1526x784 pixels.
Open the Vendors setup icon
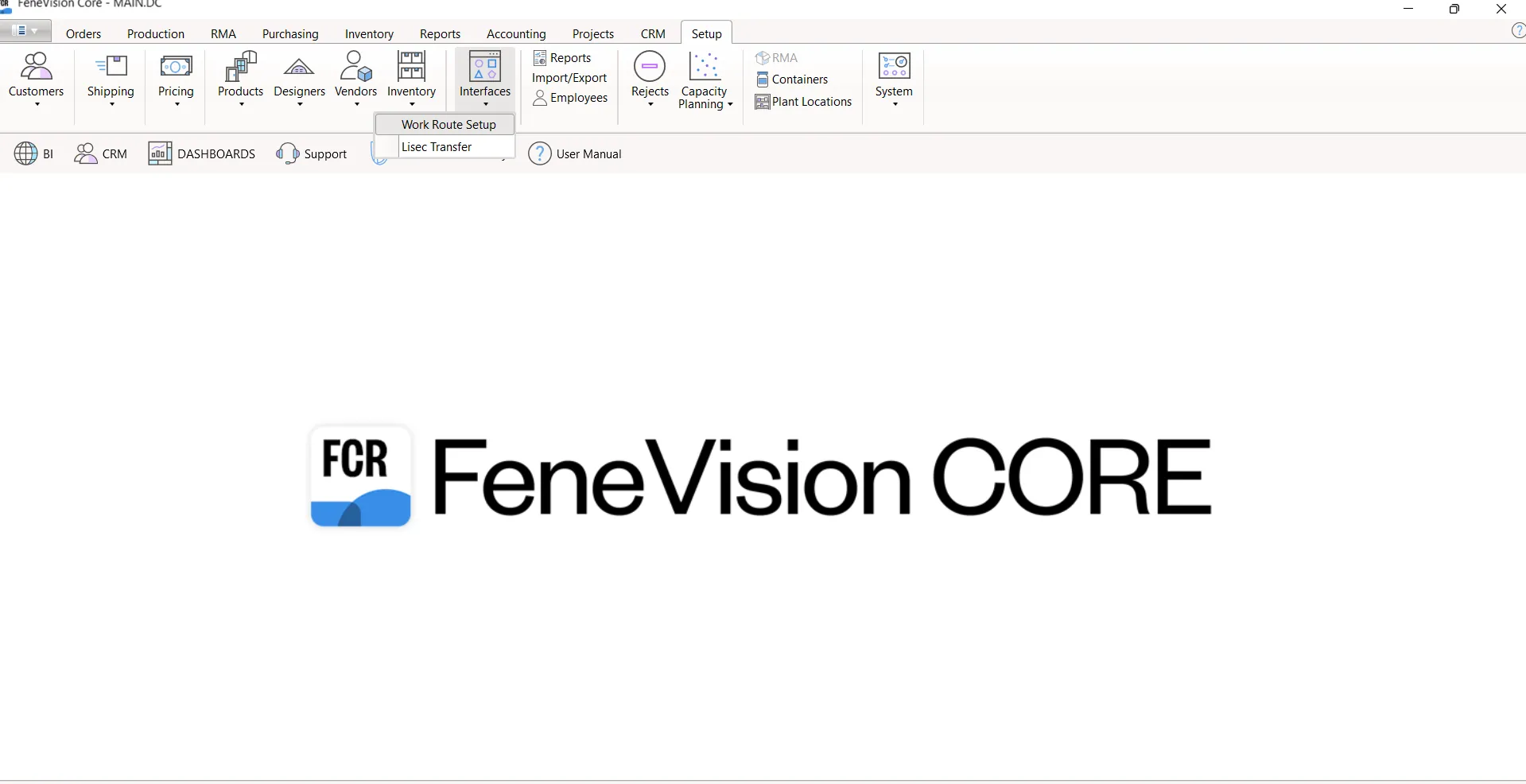[x=355, y=67]
